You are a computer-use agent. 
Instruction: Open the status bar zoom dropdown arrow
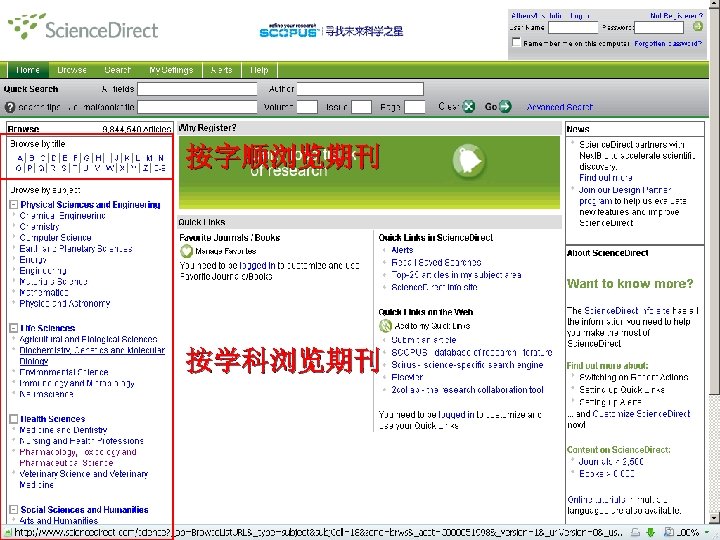pyautogui.click(x=708, y=533)
